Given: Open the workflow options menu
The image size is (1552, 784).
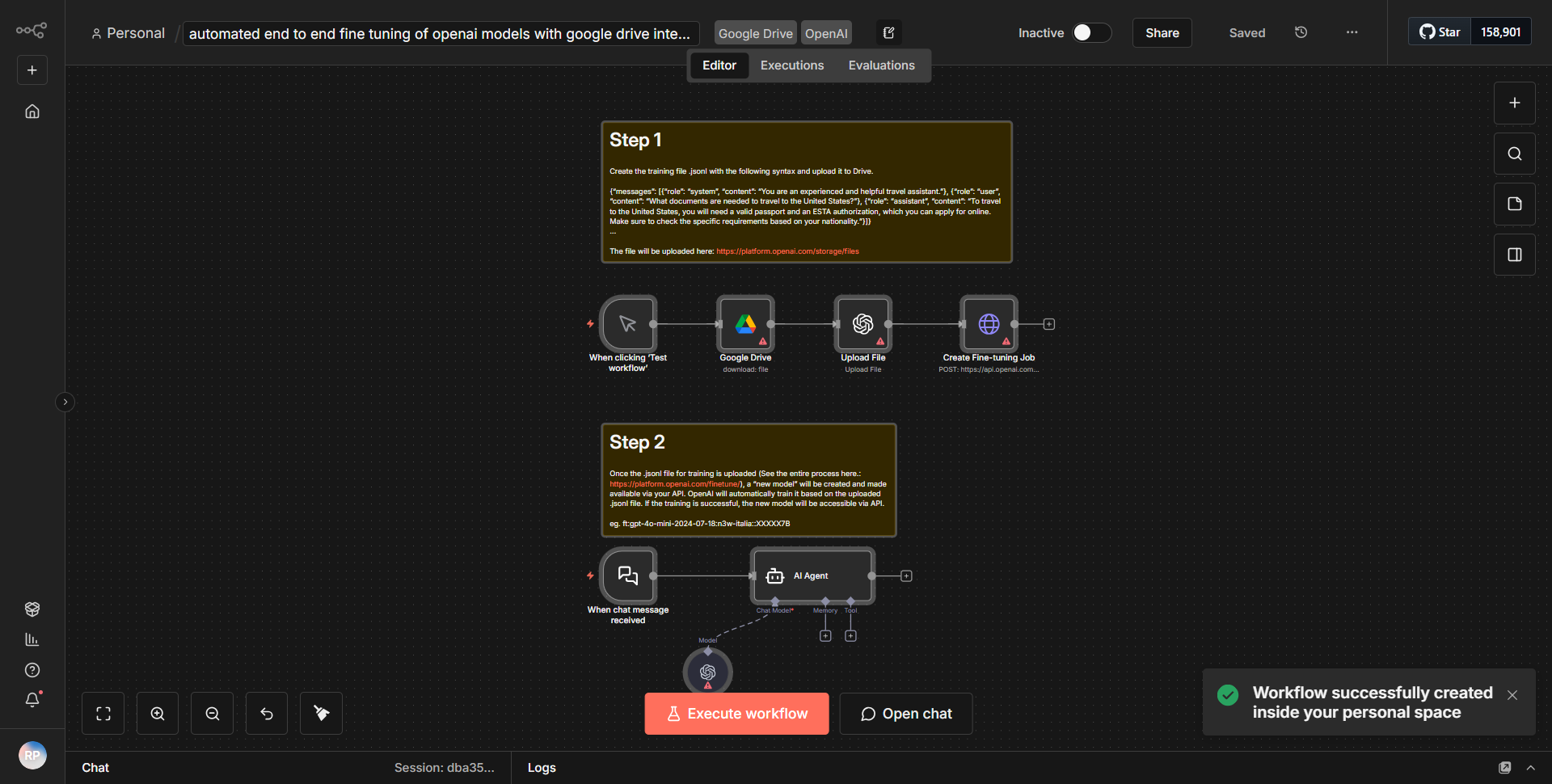Looking at the screenshot, I should 1352,32.
